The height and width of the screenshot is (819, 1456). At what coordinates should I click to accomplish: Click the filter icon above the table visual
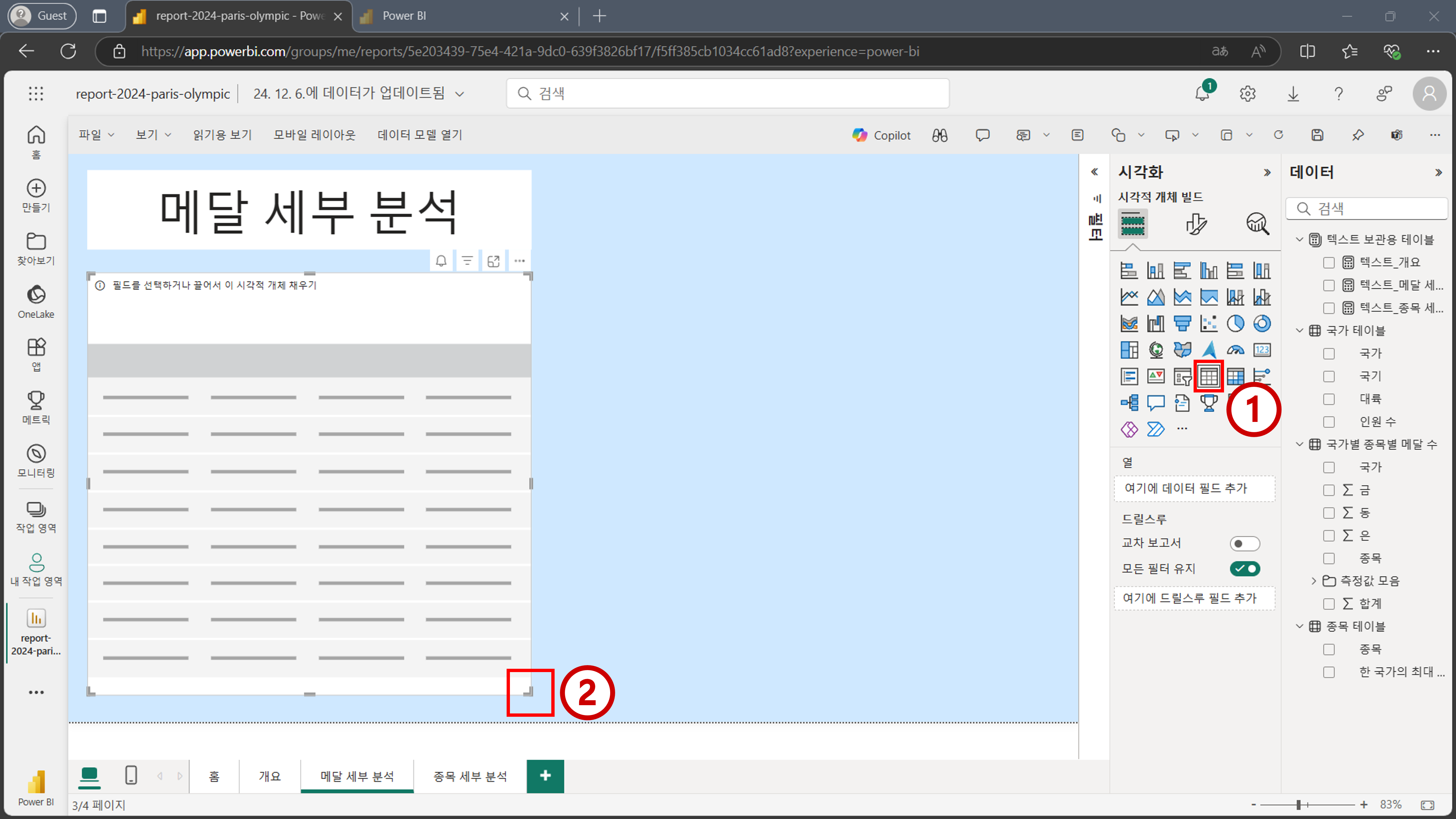(x=468, y=260)
